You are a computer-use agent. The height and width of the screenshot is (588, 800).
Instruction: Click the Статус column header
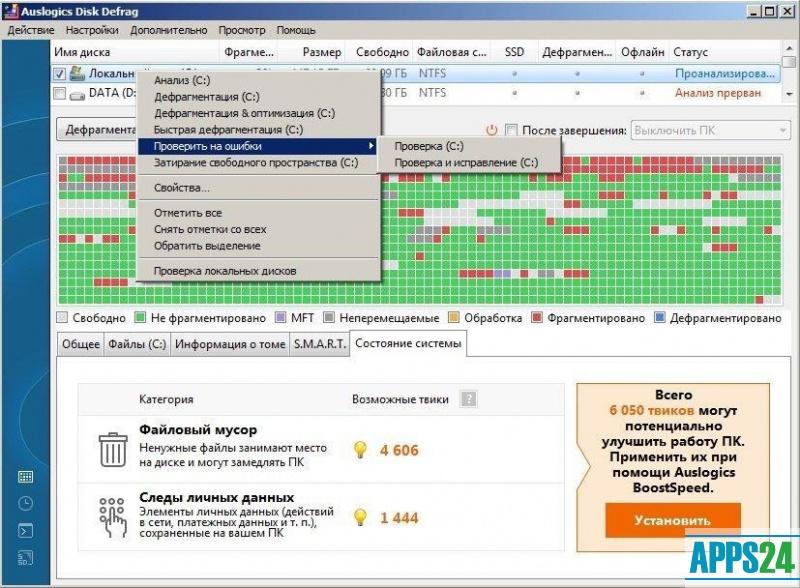point(690,52)
